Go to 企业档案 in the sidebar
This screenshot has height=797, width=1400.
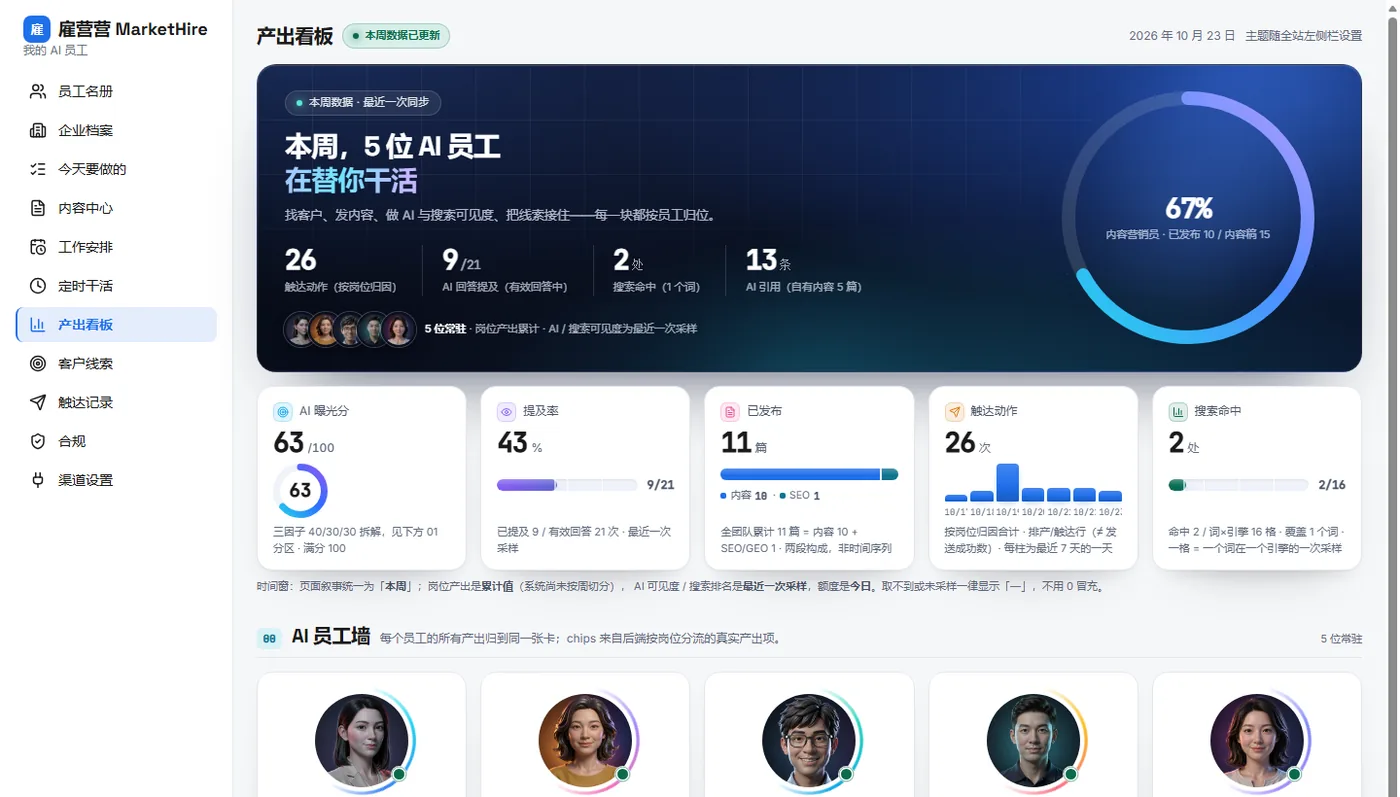(x=116, y=130)
